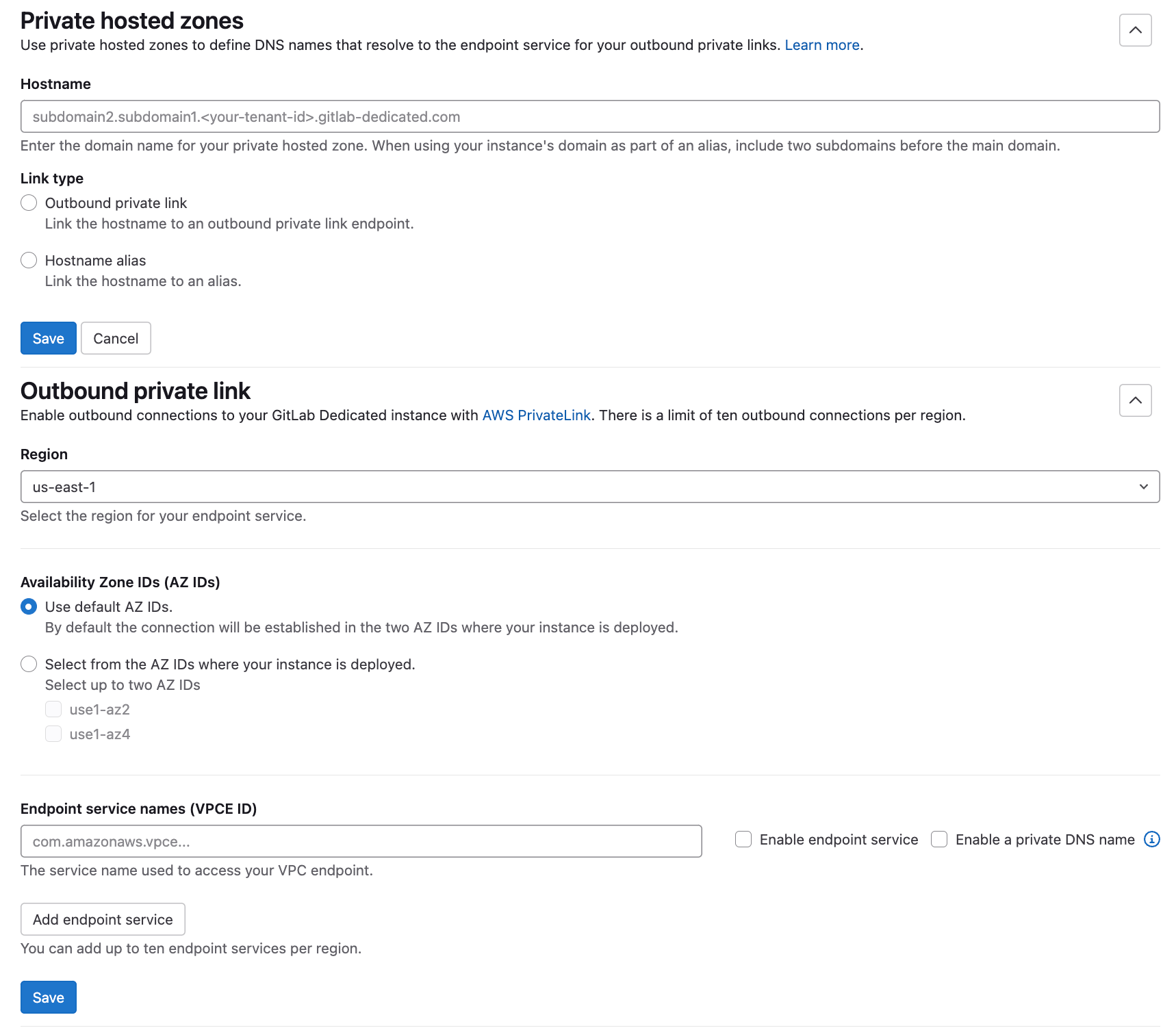Check the use1-az2 checkbox
The height and width of the screenshot is (1028, 1176).
pos(53,709)
